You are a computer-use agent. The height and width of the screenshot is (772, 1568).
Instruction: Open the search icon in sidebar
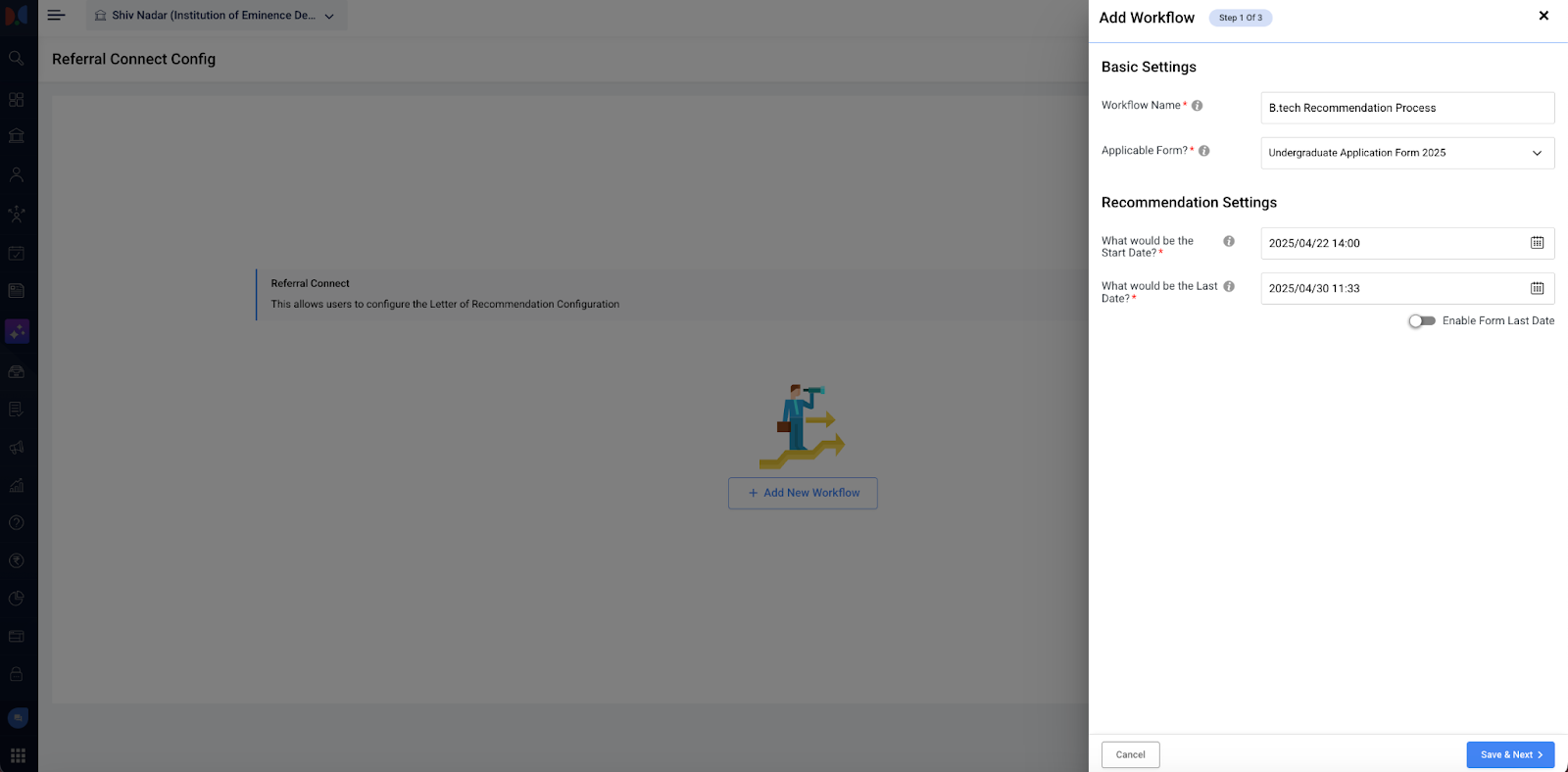tap(17, 59)
